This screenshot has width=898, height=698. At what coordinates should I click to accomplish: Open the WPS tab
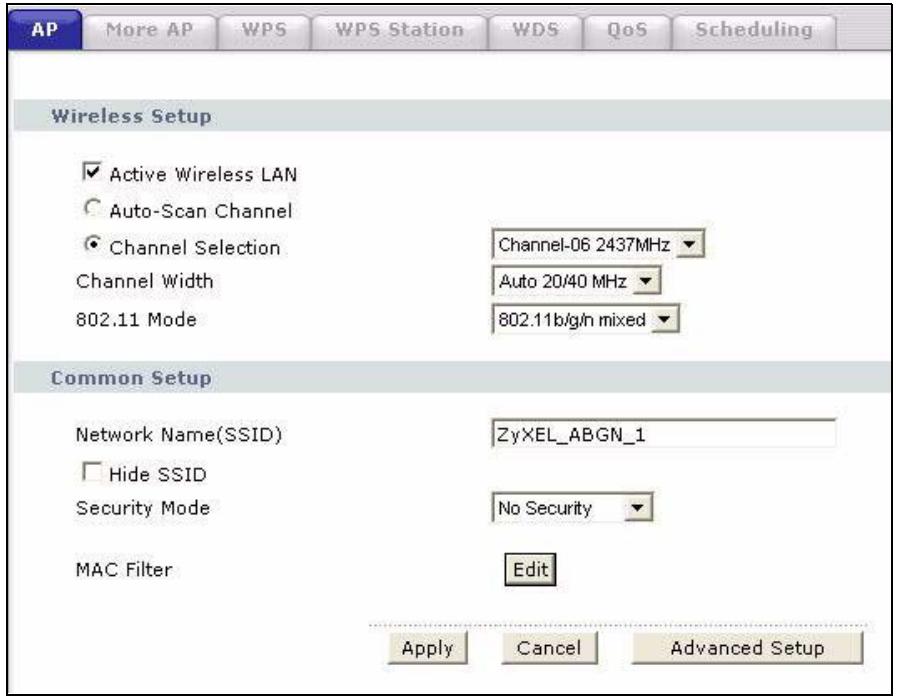click(x=264, y=31)
